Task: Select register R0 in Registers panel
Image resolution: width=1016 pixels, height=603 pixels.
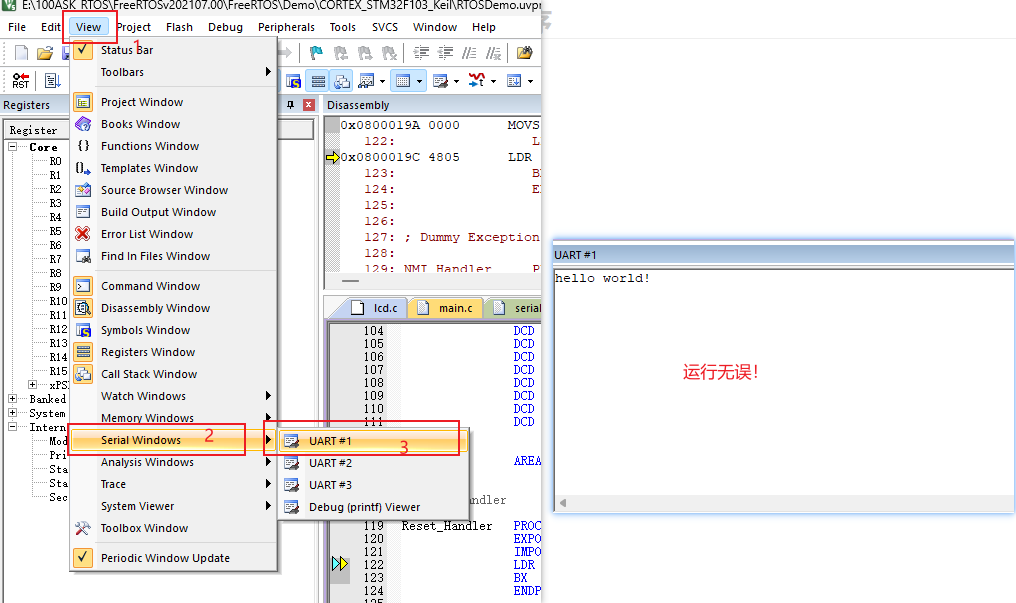Action: click(x=56, y=161)
